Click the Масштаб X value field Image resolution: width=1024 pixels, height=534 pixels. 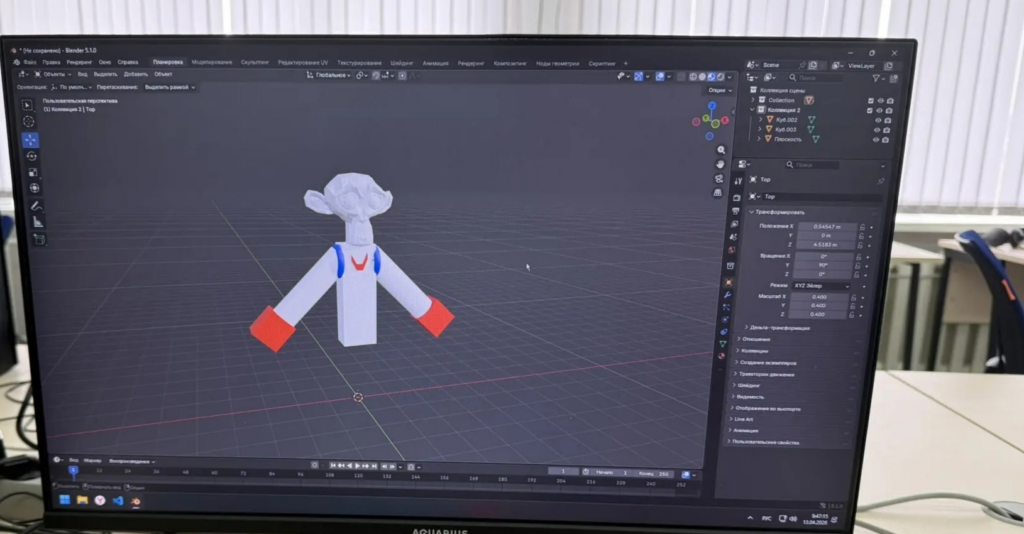(820, 297)
